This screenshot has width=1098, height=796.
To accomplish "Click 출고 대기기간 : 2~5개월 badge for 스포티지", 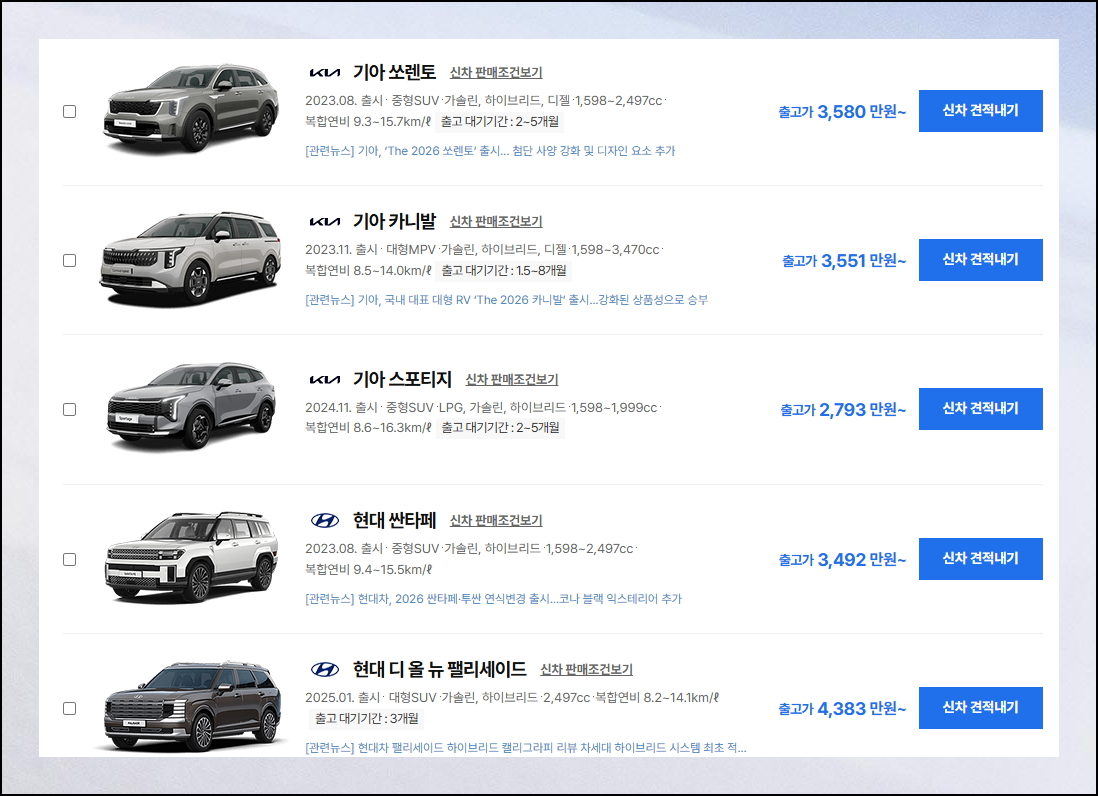I will (500, 428).
